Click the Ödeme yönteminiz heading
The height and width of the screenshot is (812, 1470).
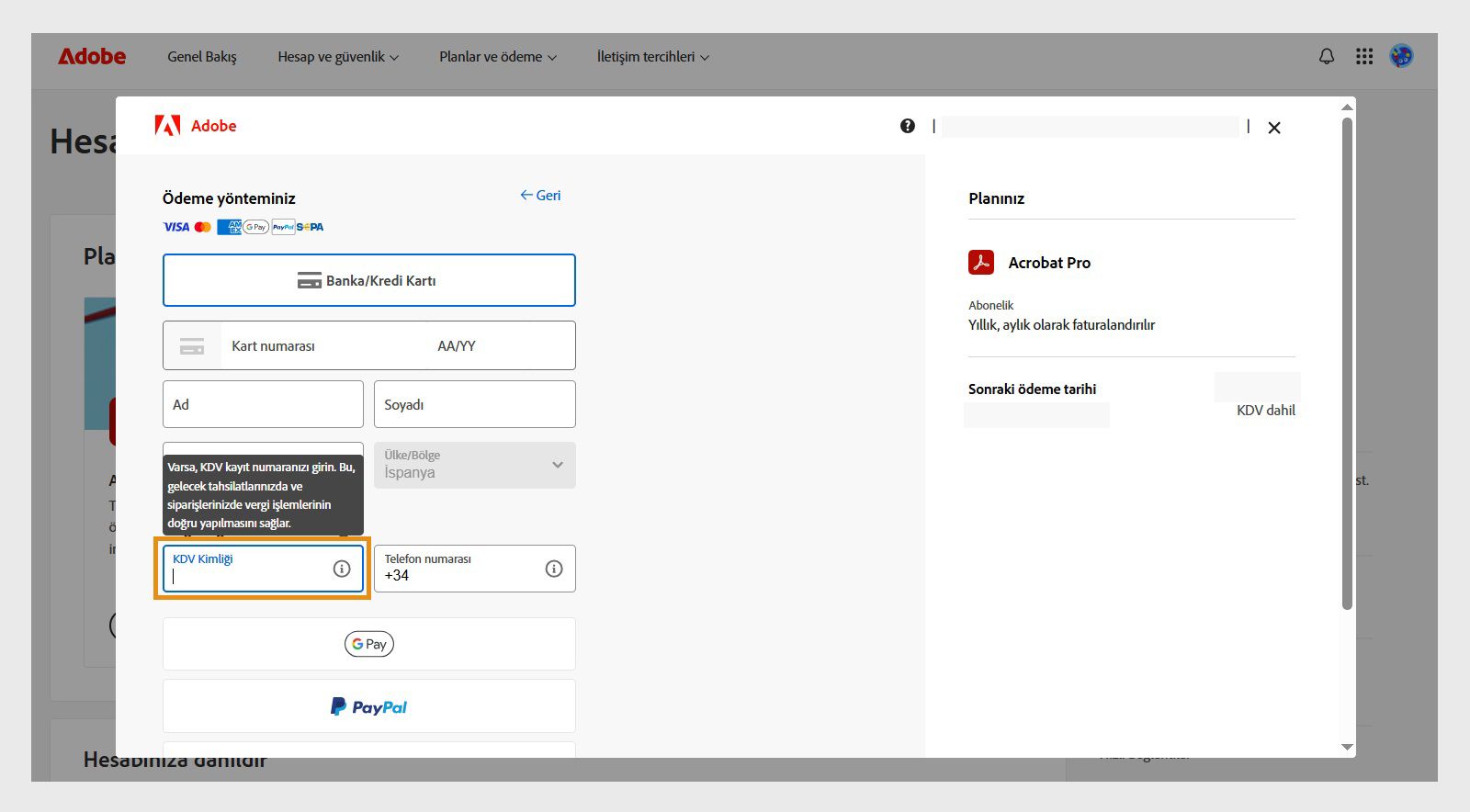[x=229, y=198]
